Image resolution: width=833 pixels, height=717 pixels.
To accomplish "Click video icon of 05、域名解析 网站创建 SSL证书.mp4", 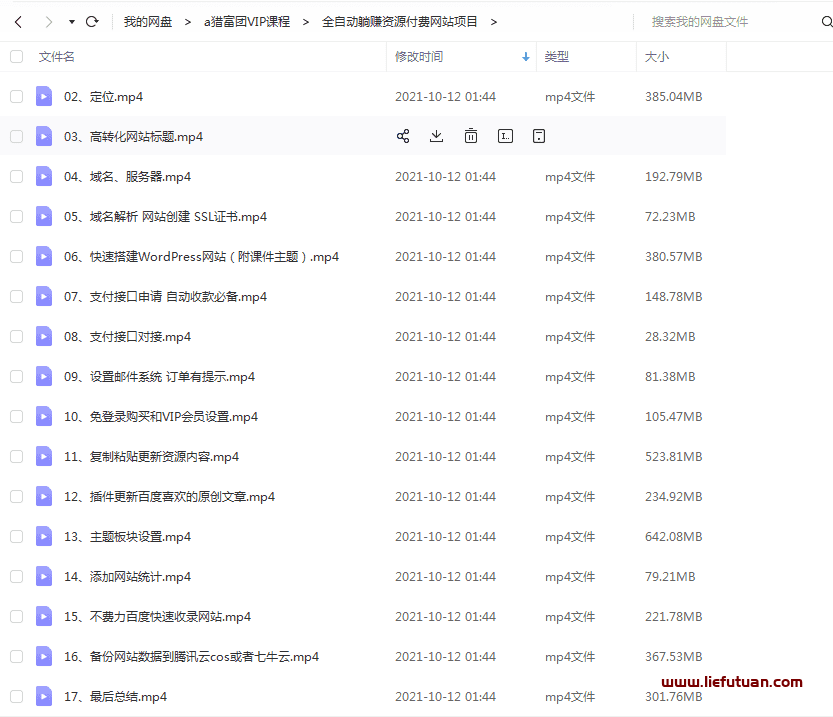I will 44,216.
